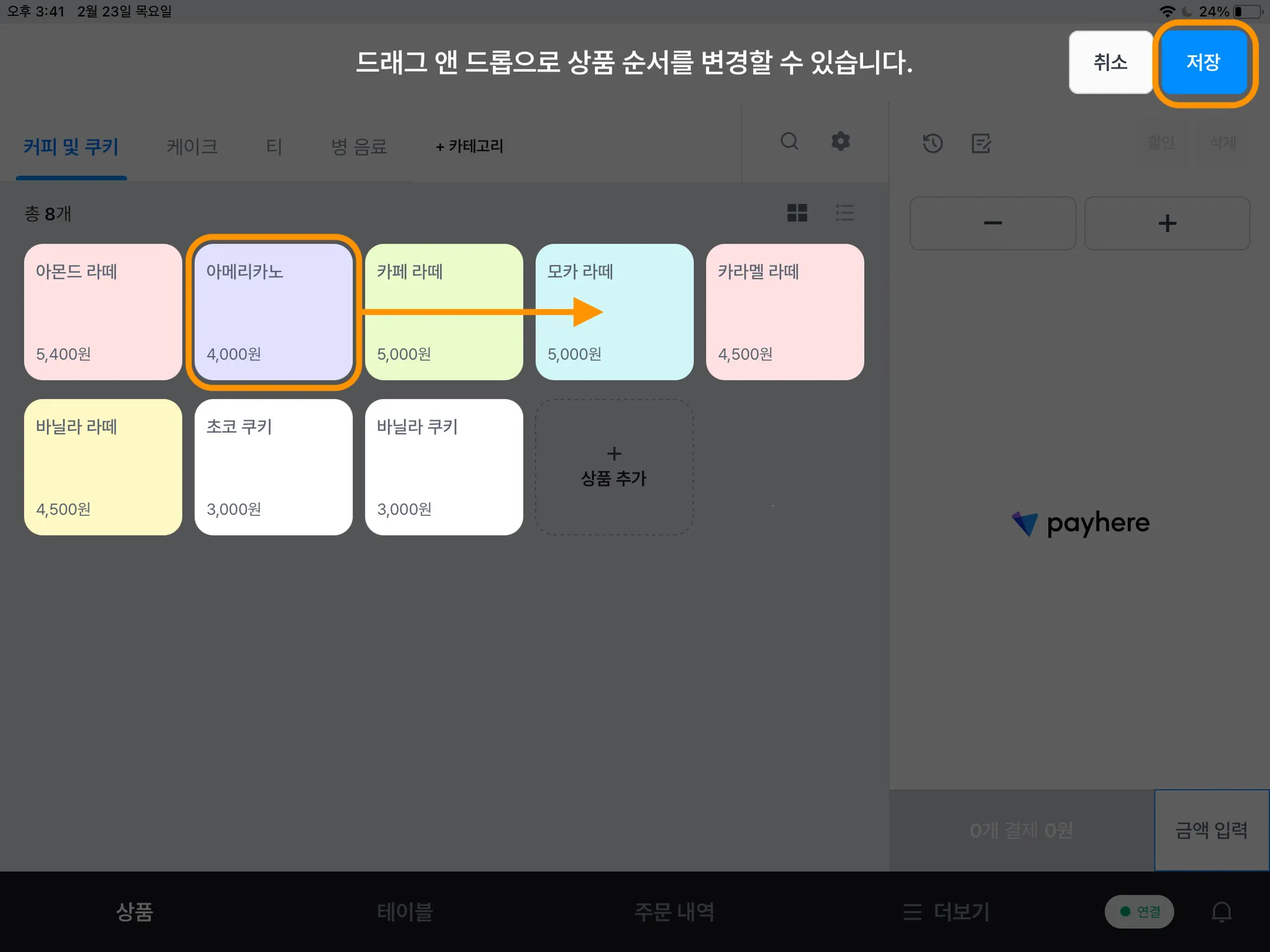Open the 금액 입력 amount entry
The height and width of the screenshot is (952, 1270).
1211,830
